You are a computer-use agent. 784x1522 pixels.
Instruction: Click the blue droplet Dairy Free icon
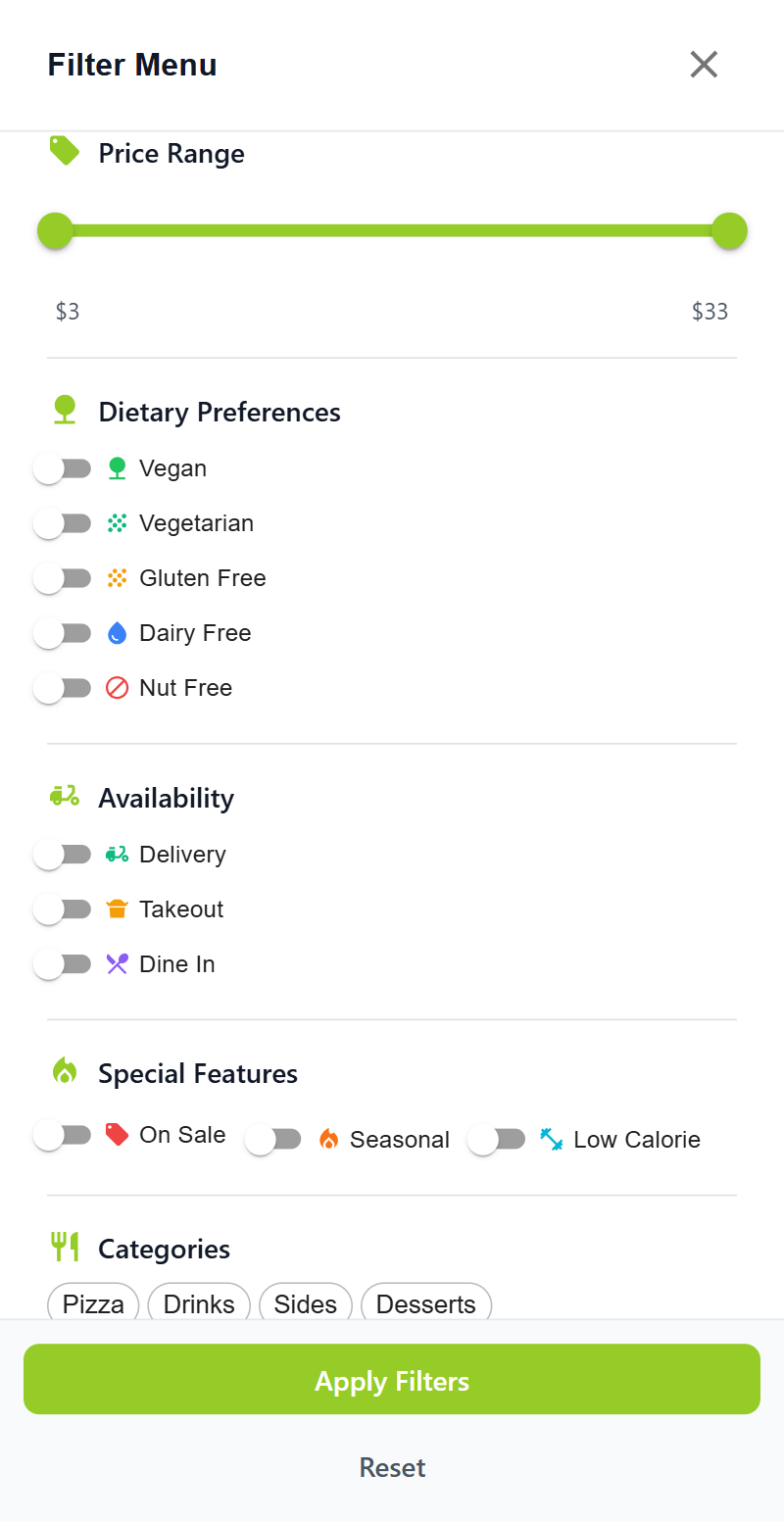(x=118, y=633)
